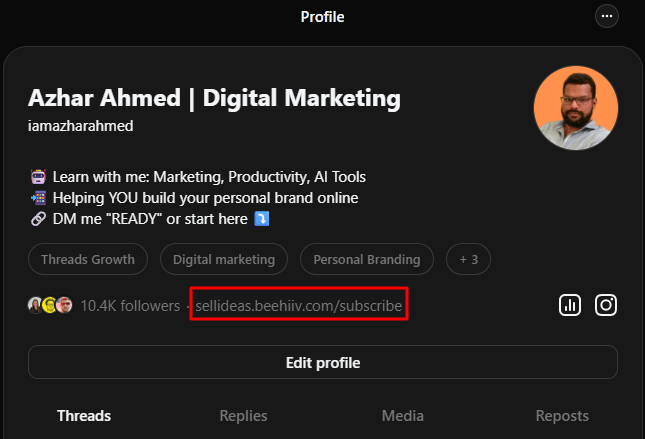645x439 pixels.
Task: Click the down arrow emoji in bio
Action: (x=263, y=218)
